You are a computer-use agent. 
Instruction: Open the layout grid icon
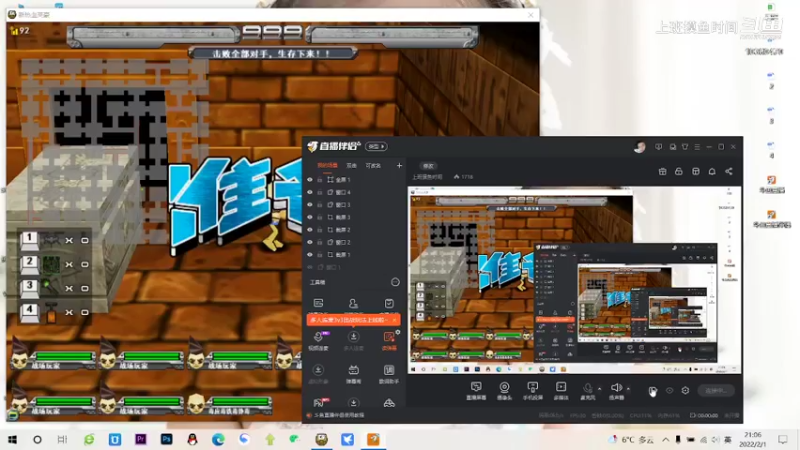click(x=695, y=171)
